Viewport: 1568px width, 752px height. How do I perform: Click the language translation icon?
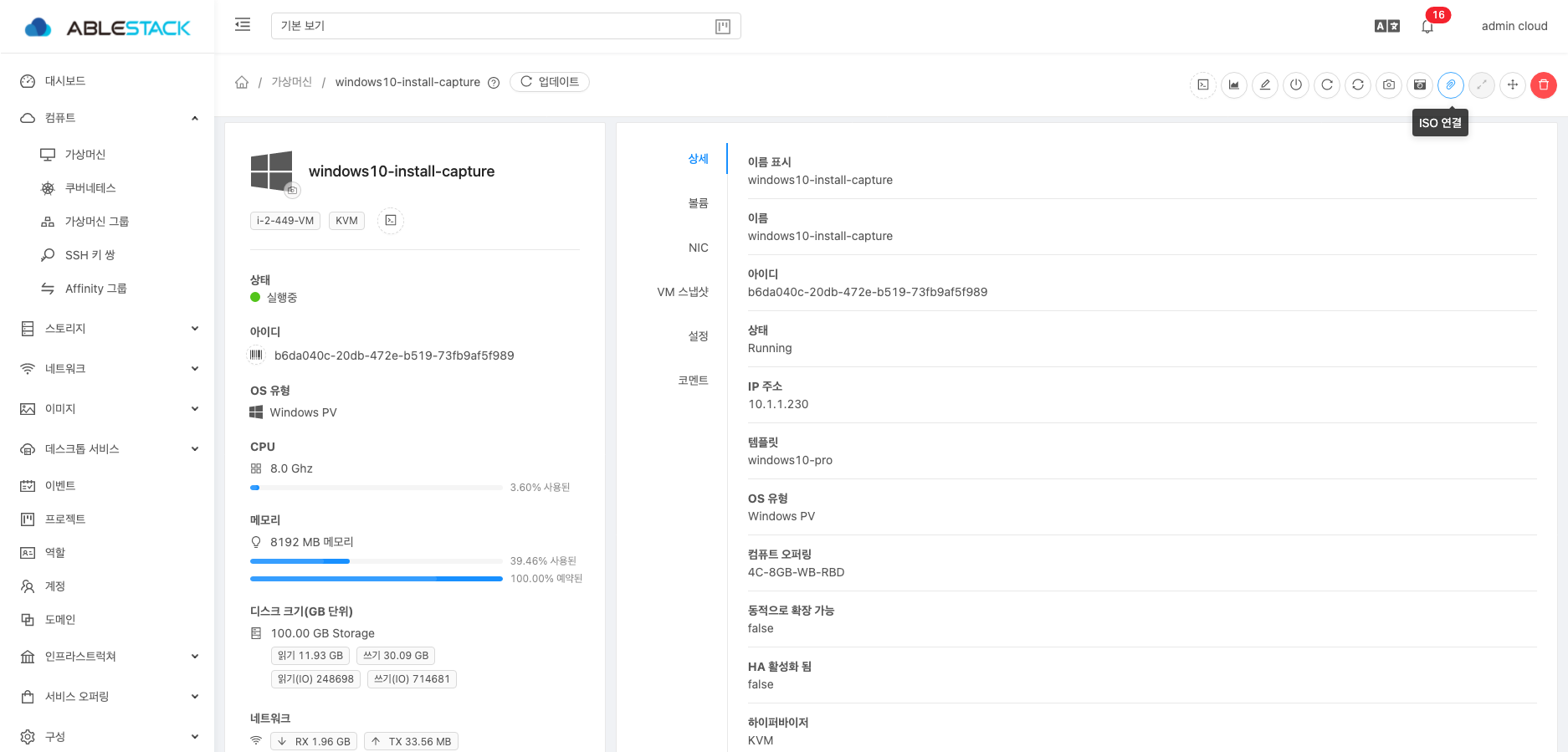point(1386,26)
